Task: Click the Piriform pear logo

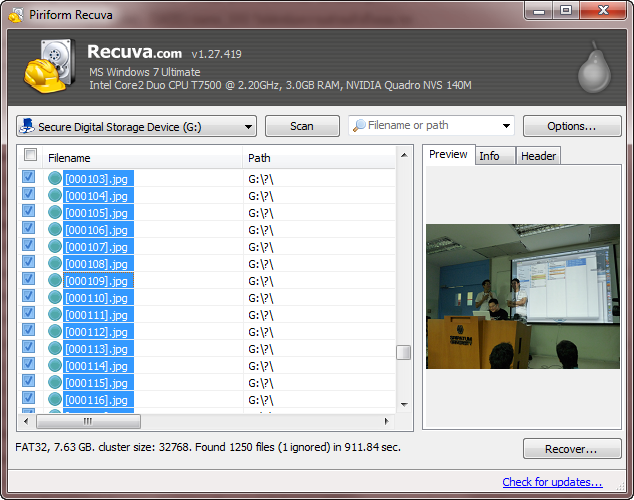Action: click(x=594, y=67)
